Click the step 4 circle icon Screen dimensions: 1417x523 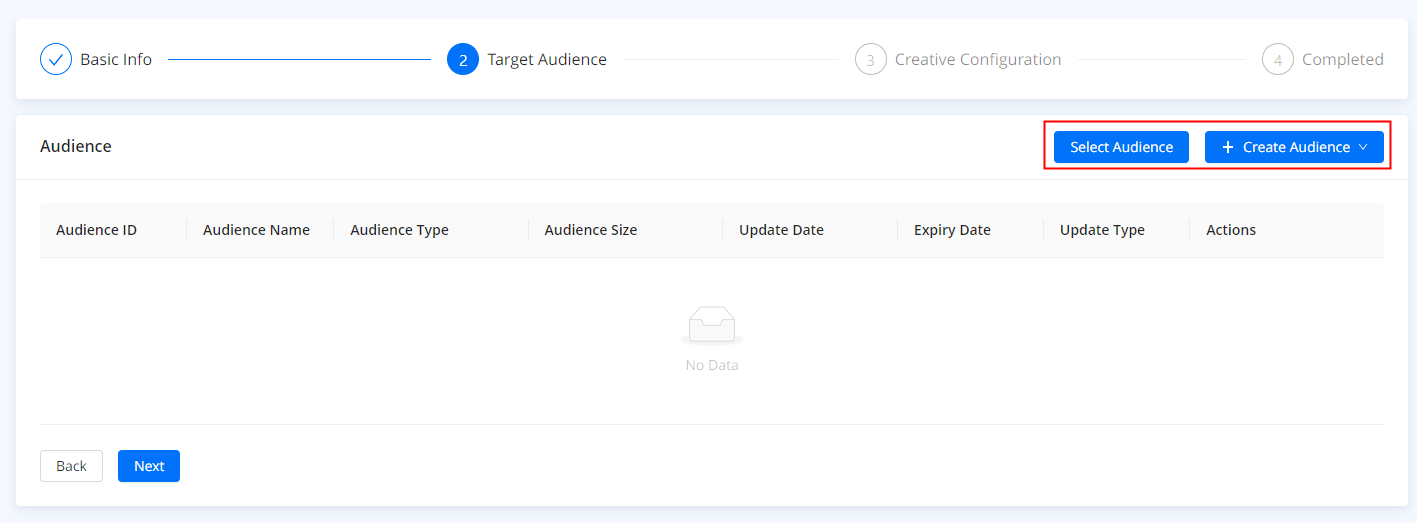coord(1278,60)
